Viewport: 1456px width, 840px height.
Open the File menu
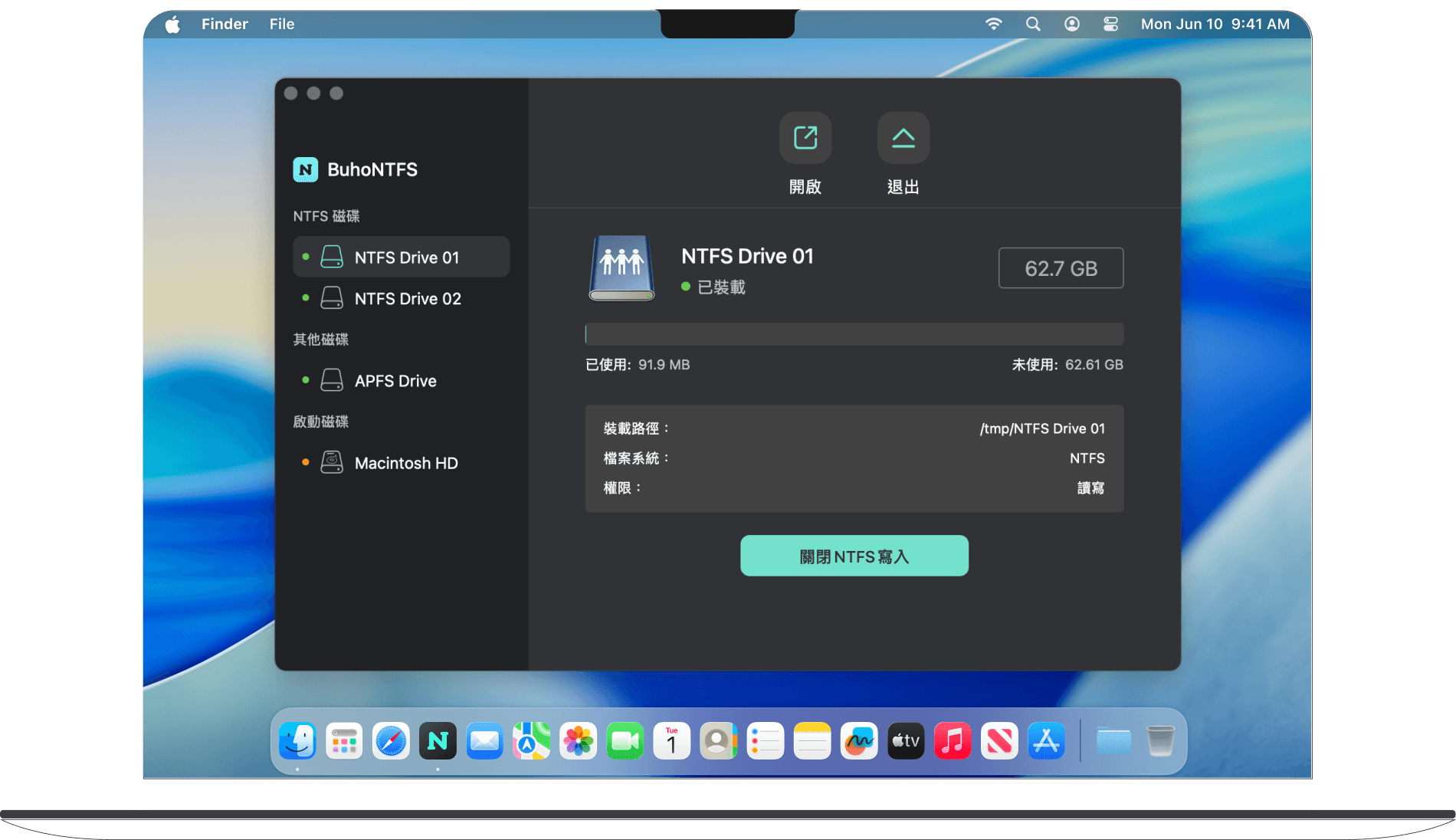(281, 24)
